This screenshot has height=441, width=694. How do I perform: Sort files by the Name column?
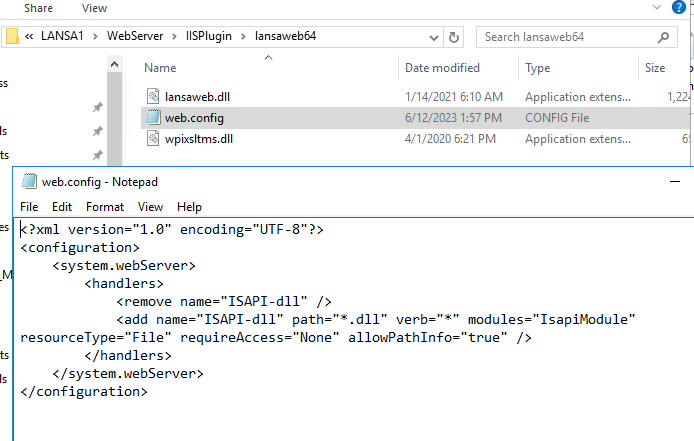pyautogui.click(x=160, y=68)
